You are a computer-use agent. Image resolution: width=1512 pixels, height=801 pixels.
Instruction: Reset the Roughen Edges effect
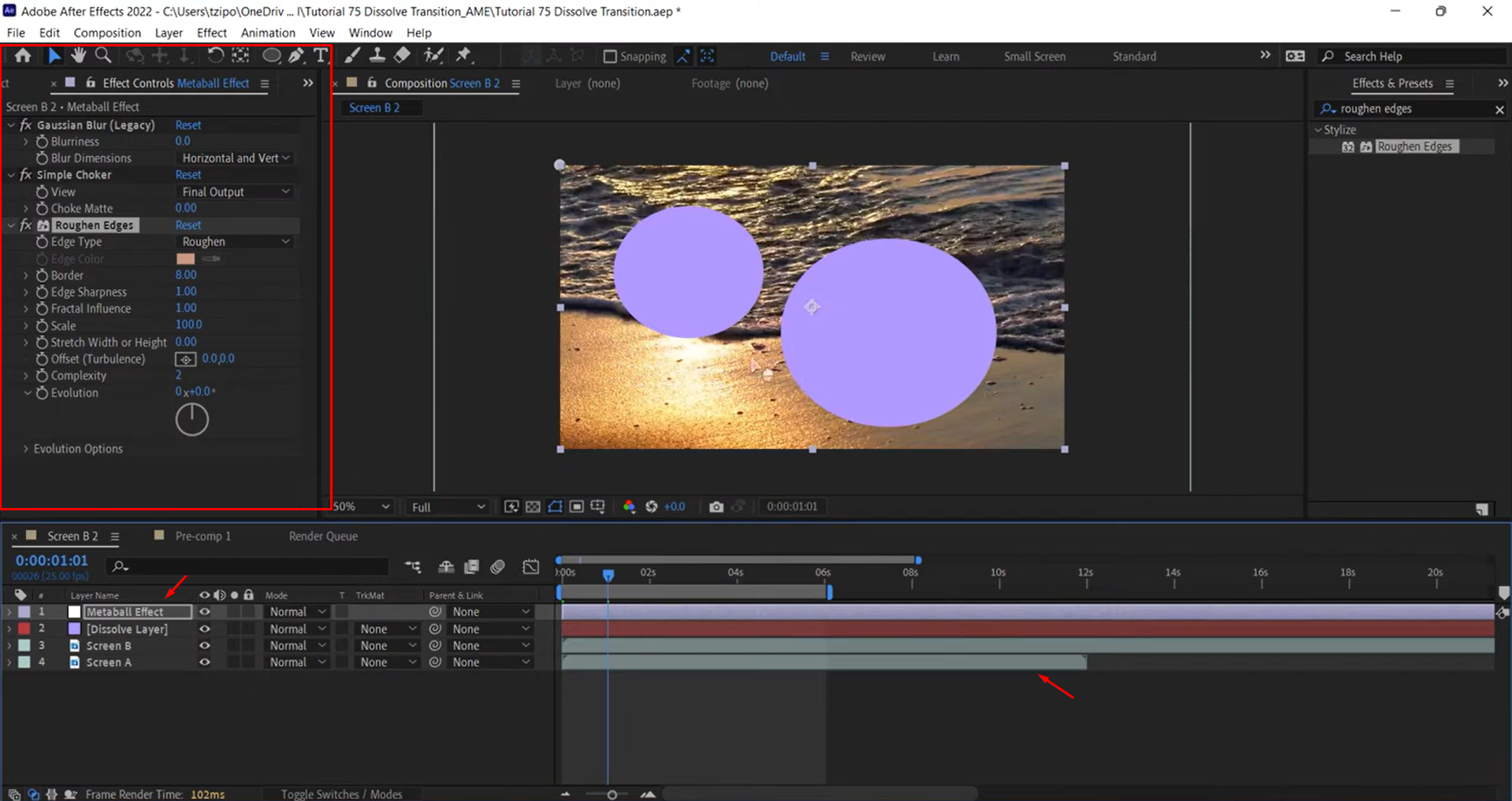tap(188, 224)
